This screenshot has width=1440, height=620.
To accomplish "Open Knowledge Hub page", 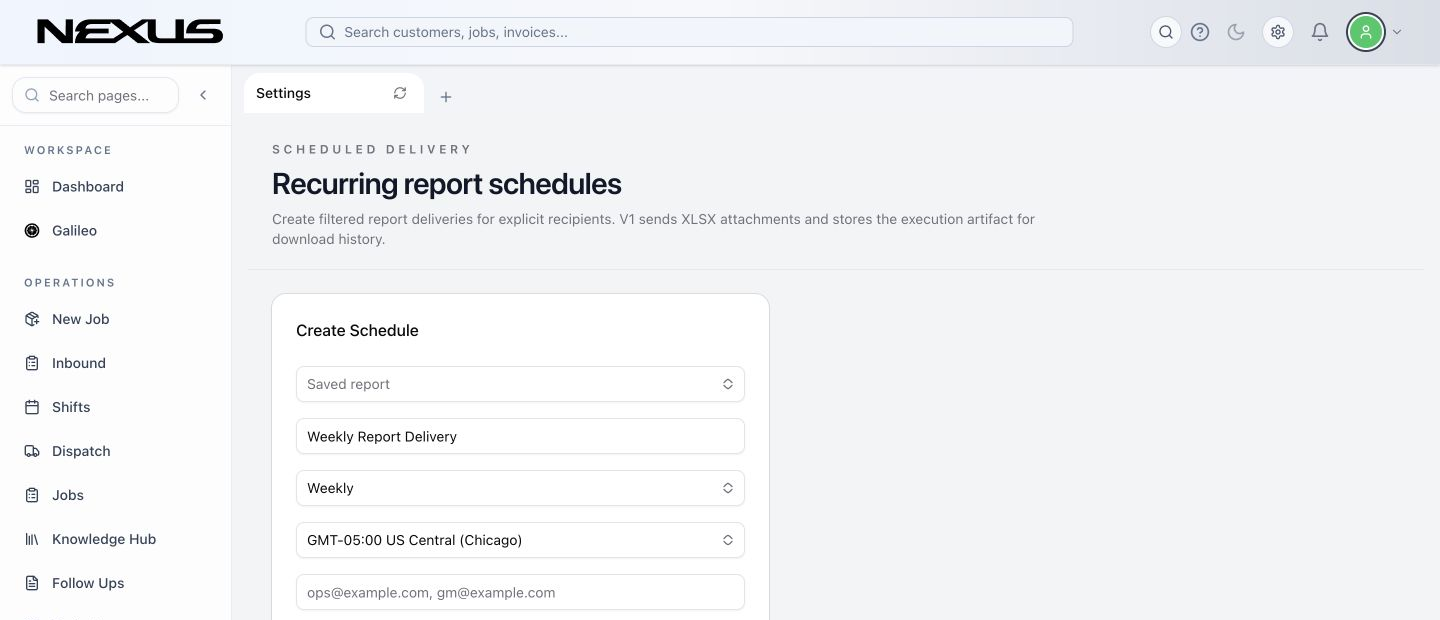I will pos(104,539).
